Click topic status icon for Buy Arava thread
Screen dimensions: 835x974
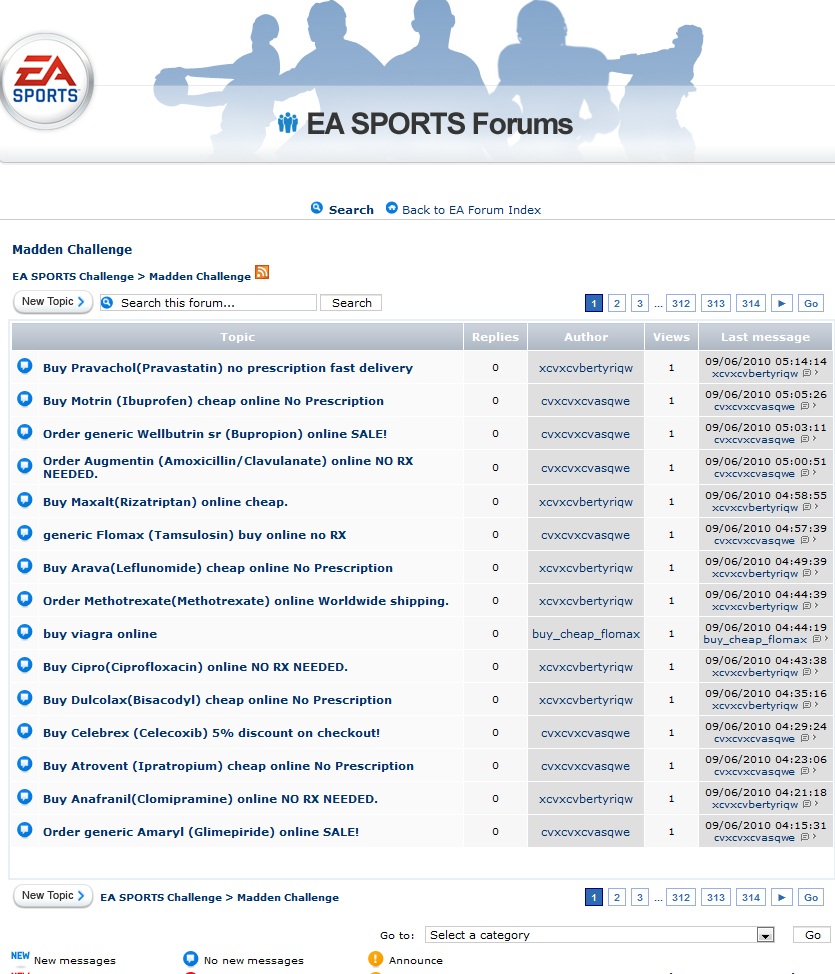[25, 566]
